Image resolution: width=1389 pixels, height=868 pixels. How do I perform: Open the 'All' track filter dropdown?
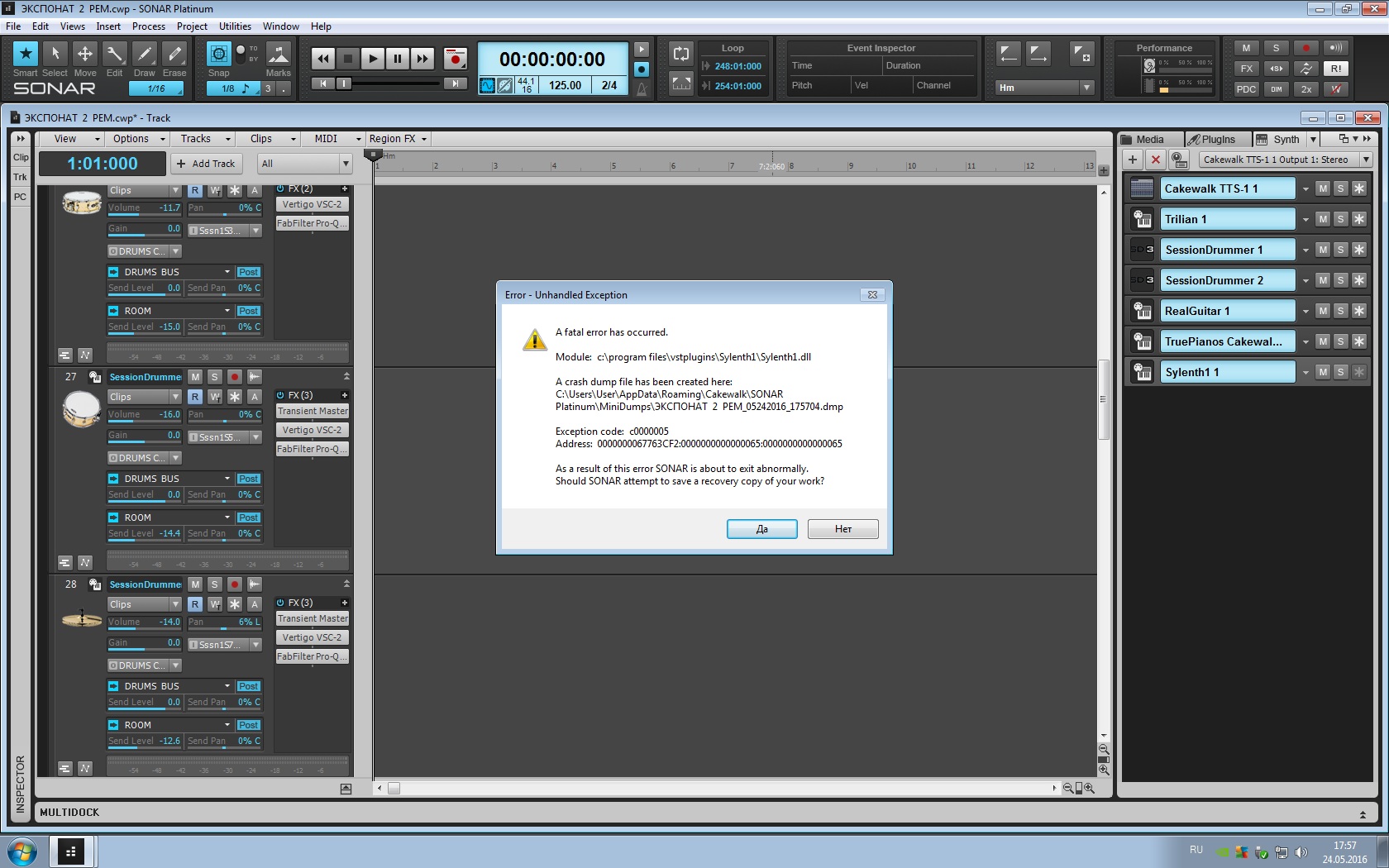point(305,164)
